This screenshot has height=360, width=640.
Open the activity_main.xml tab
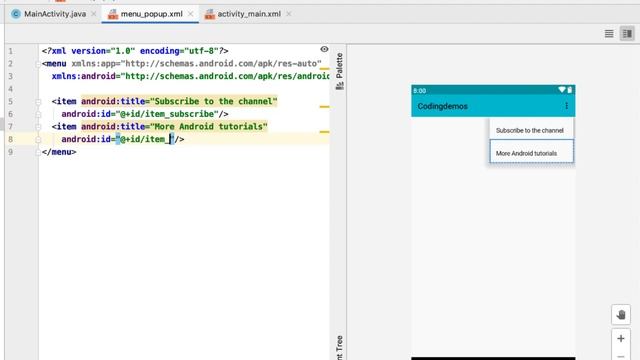point(249,14)
